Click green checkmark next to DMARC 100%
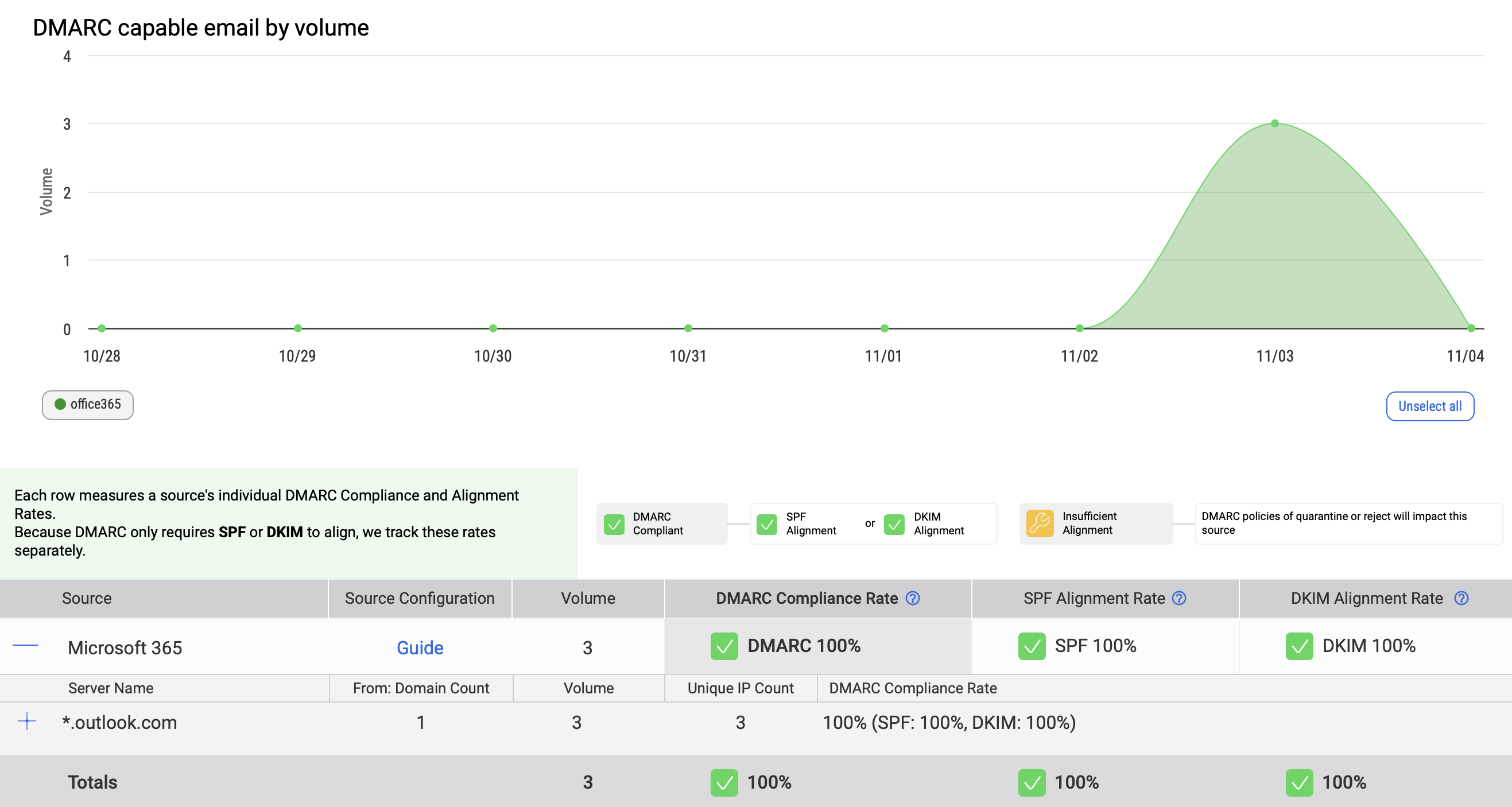Screen dimensions: 1512x807 coord(724,646)
